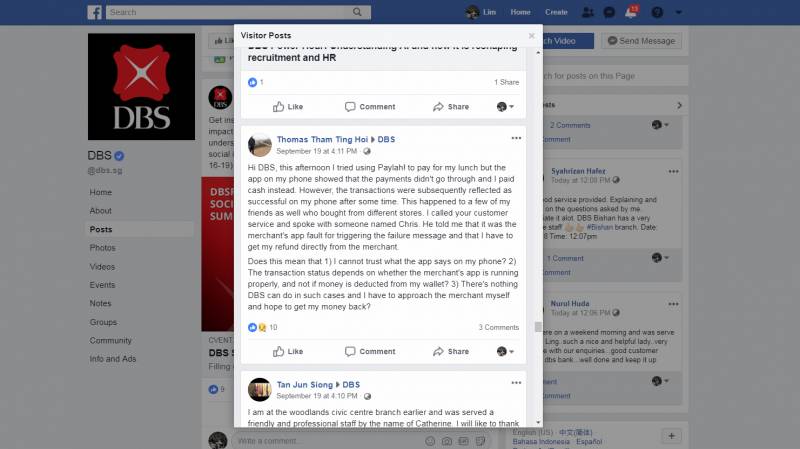800x449 pixels.
Task: Open the help question mark icon
Action: [657, 12]
